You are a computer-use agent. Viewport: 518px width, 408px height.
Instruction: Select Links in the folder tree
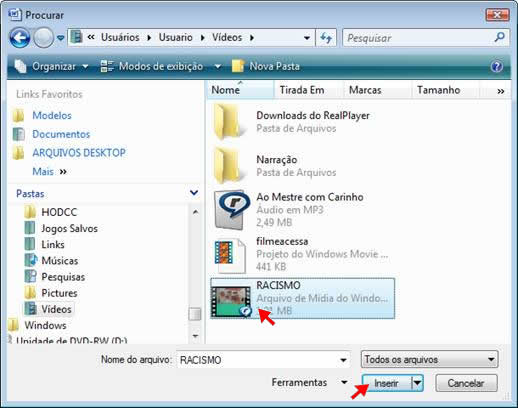pyautogui.click(x=53, y=244)
